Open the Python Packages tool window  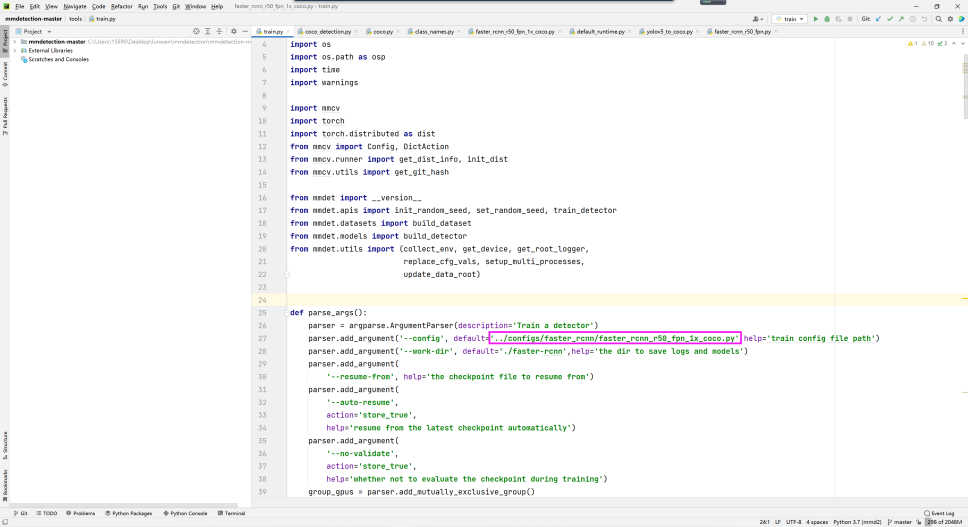(x=128, y=513)
